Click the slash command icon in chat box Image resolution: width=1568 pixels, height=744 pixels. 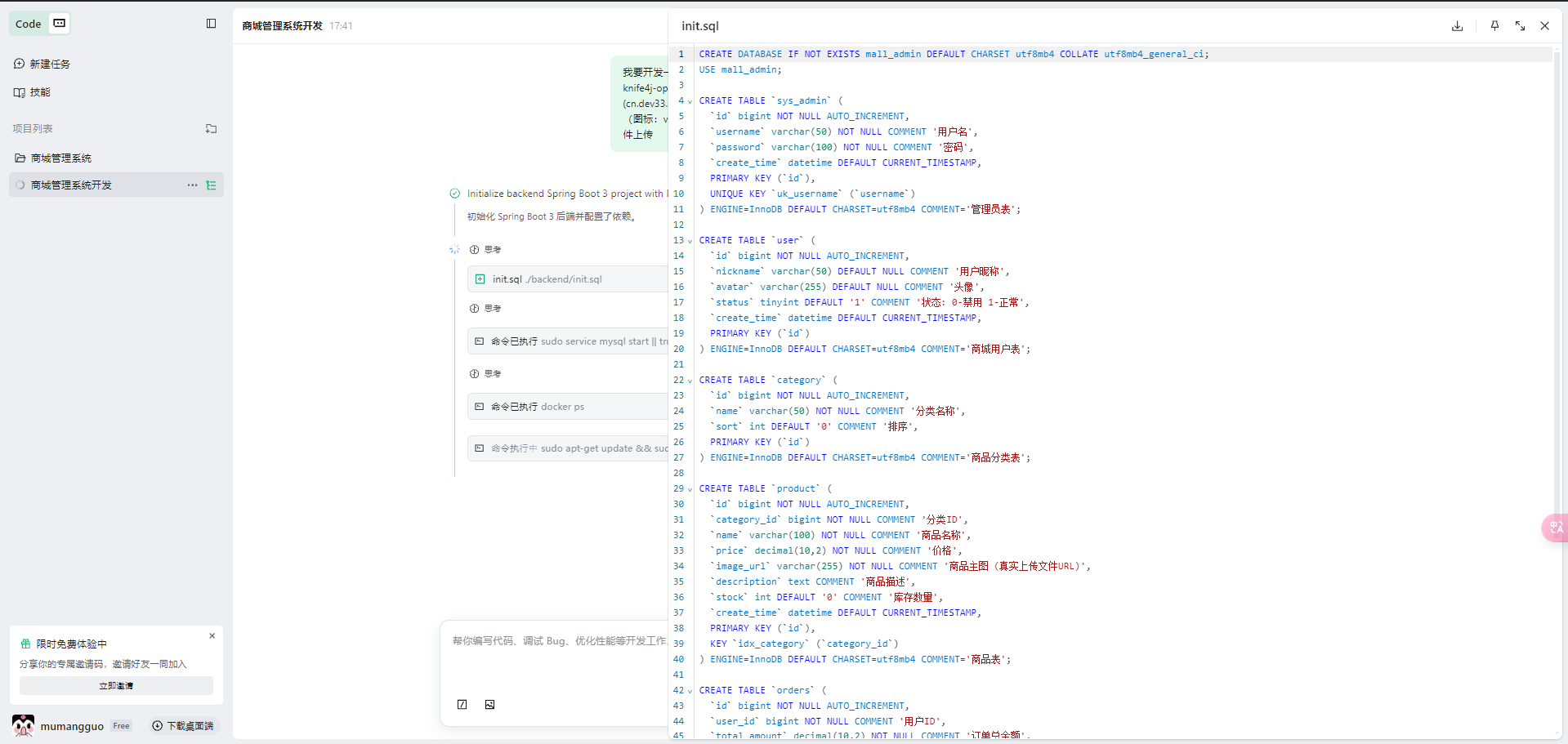pos(462,705)
